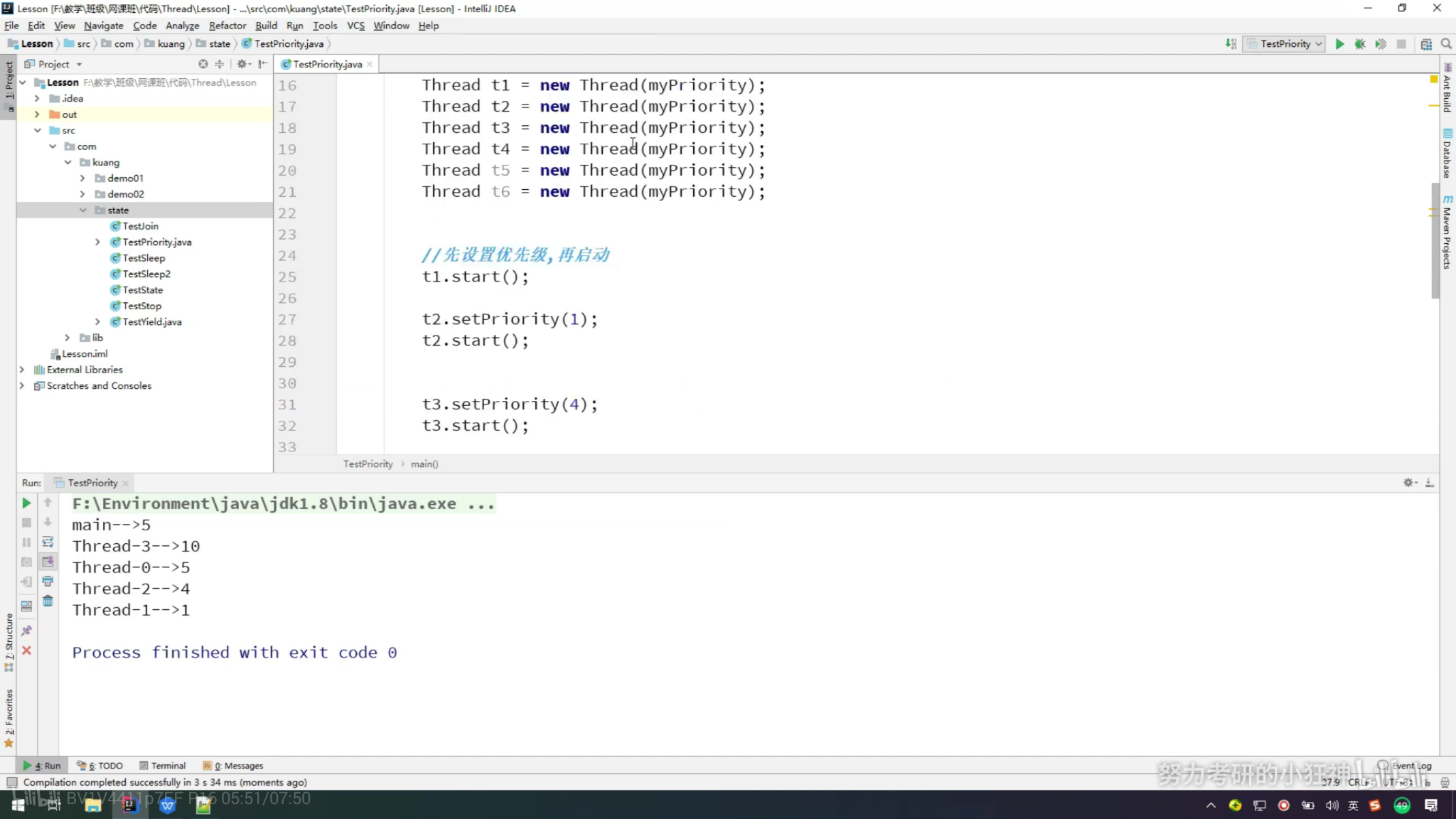Hide the Run tool window
Screen dimensions: 1456x819
click(1430, 483)
